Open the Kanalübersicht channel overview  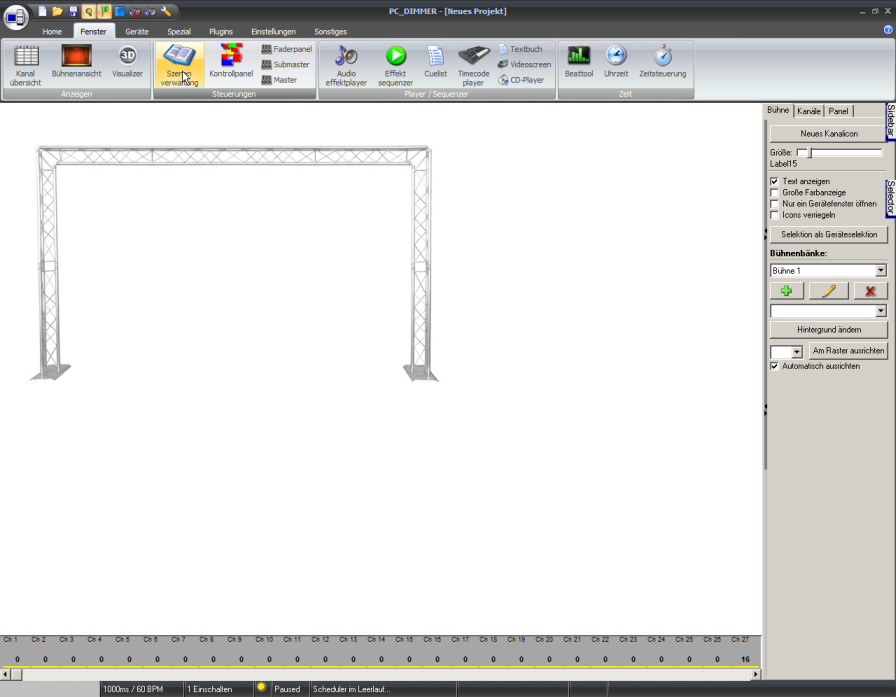(x=26, y=66)
